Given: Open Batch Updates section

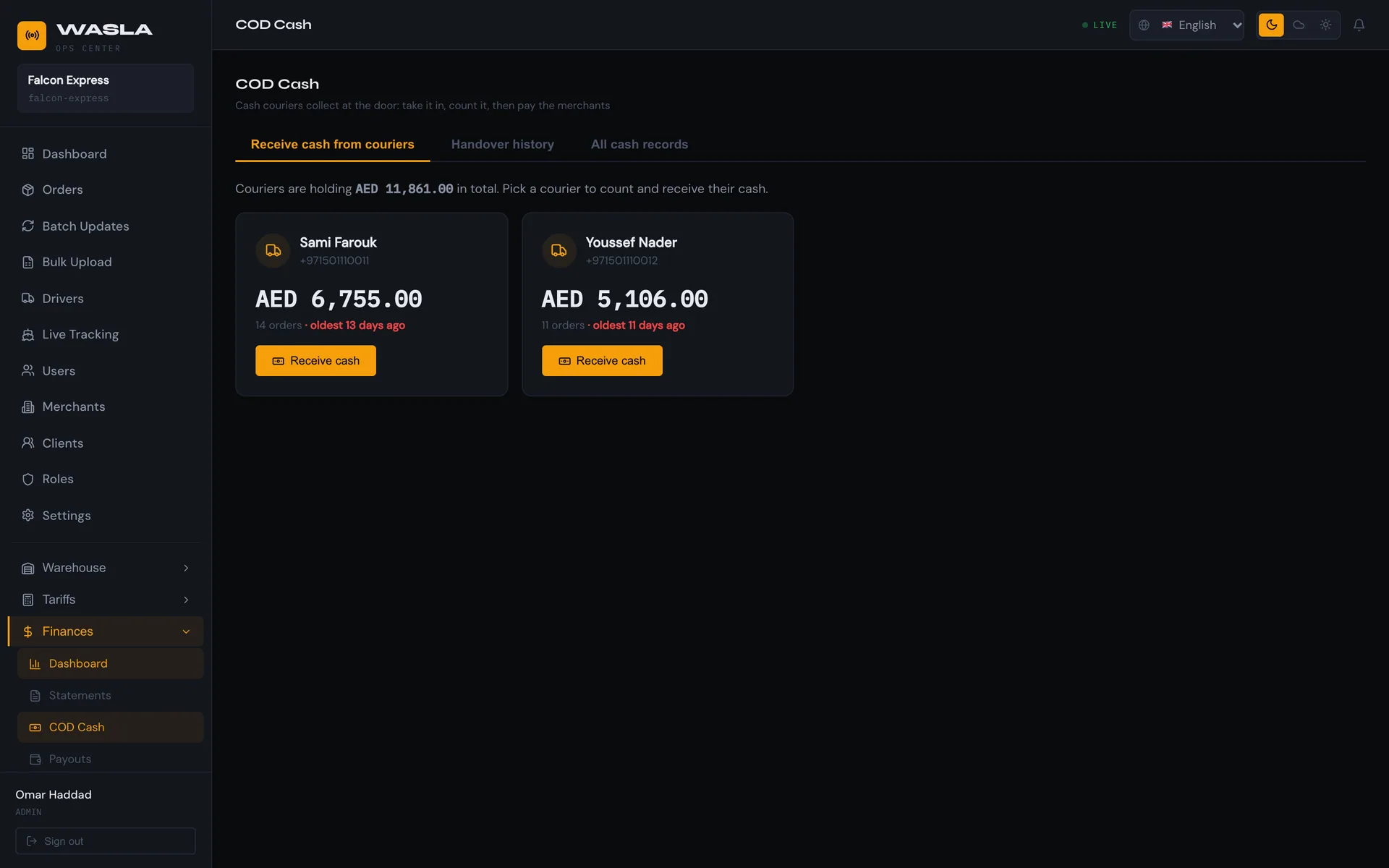Looking at the screenshot, I should (106, 226).
